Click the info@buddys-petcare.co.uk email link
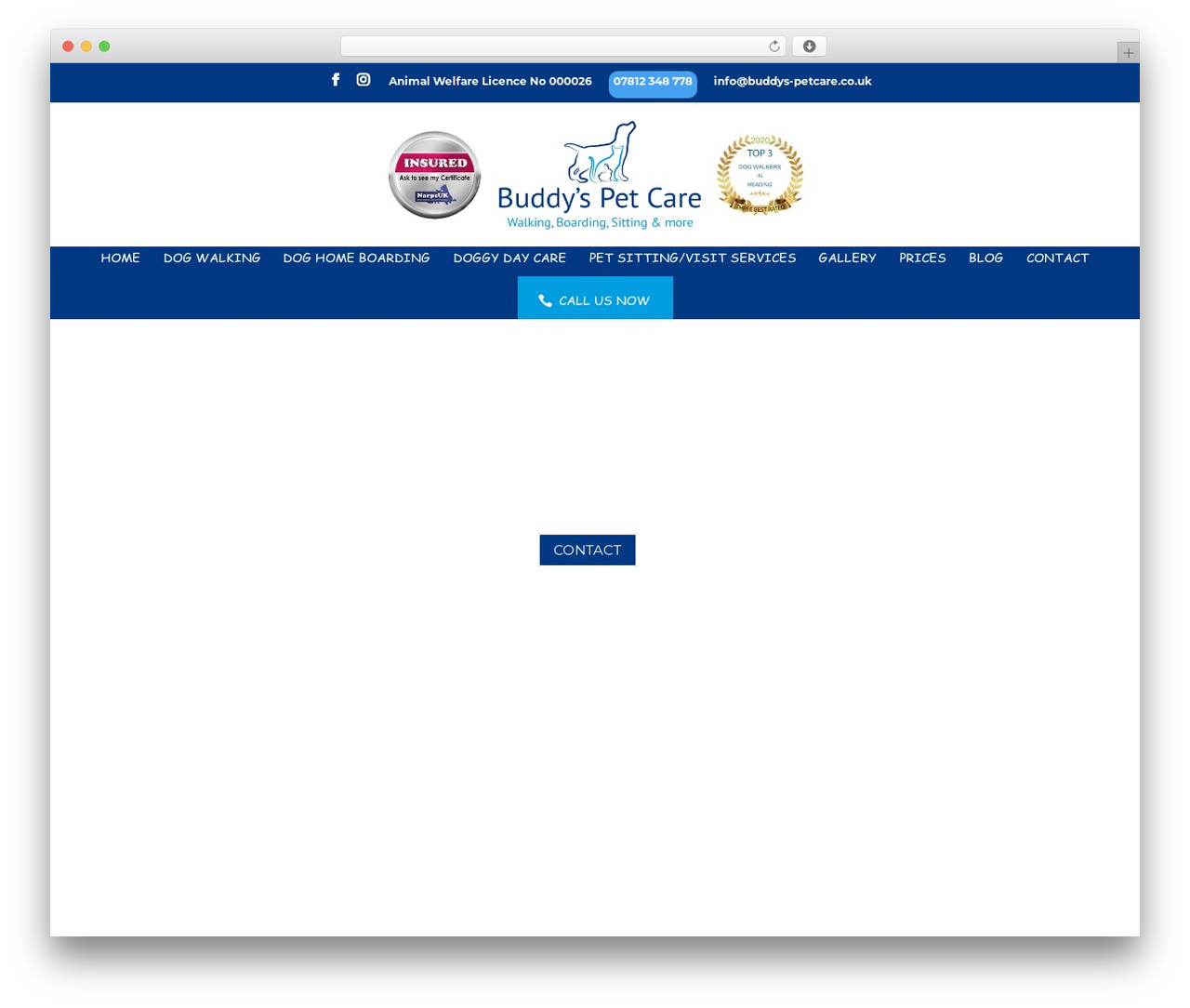The width and height of the screenshot is (1190, 1008). [792, 81]
